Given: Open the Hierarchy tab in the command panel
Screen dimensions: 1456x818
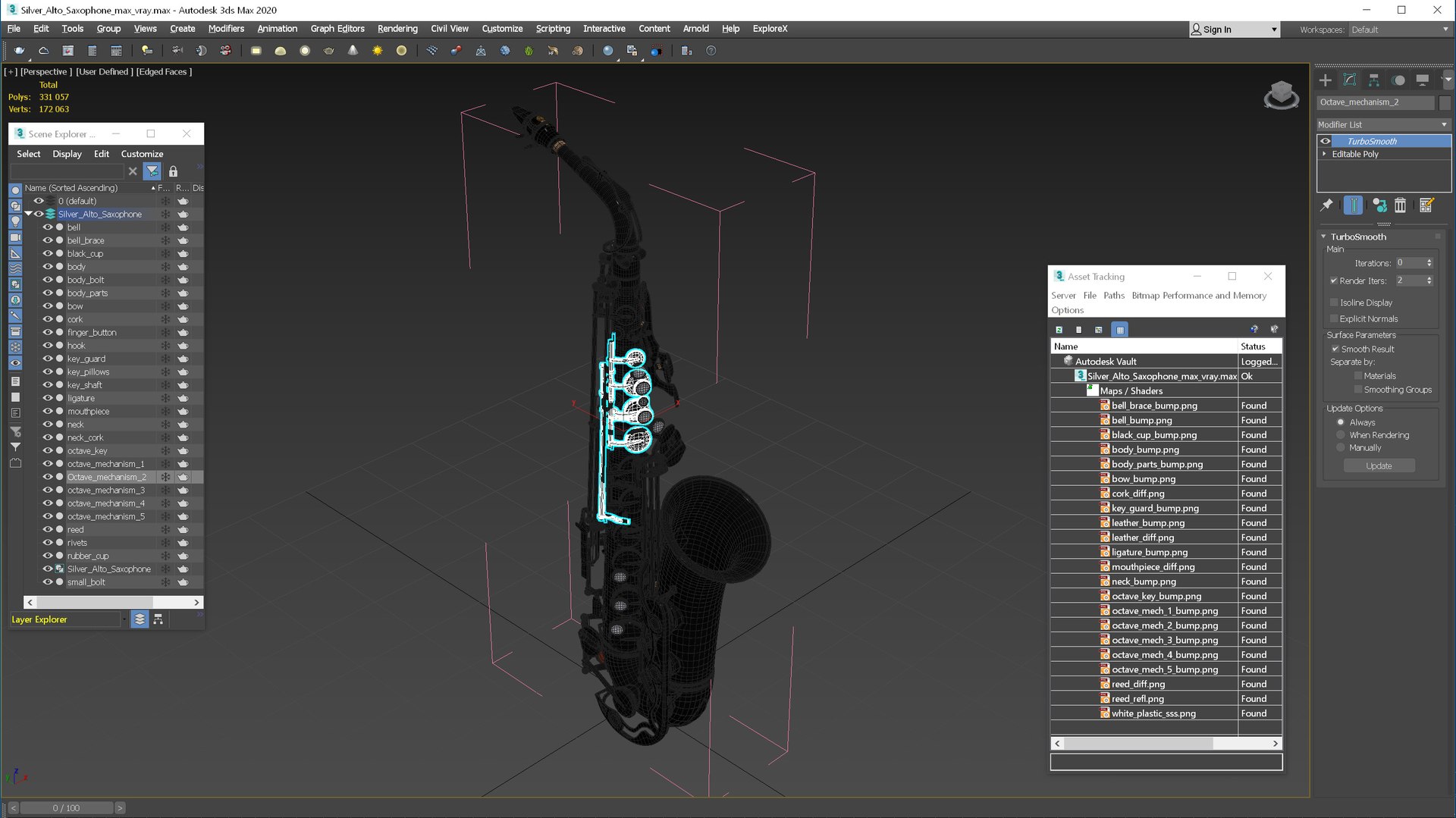Looking at the screenshot, I should pos(1374,80).
